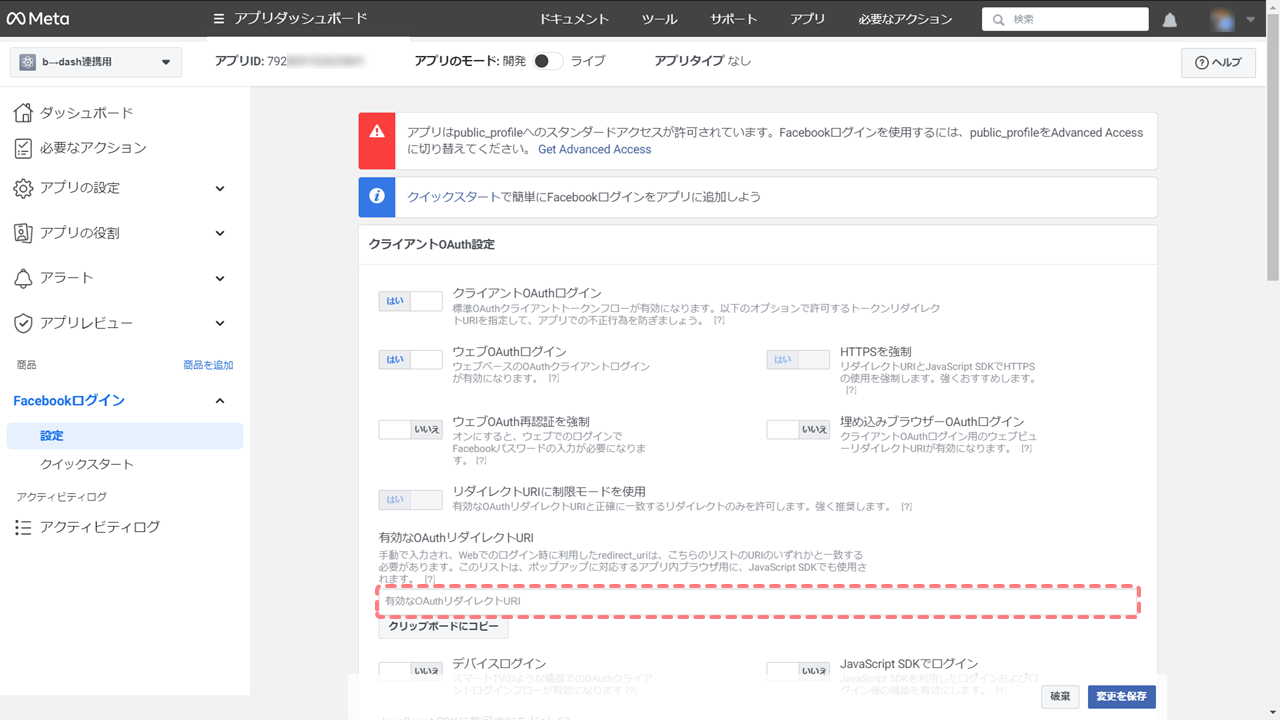Image resolution: width=1280 pixels, height=720 pixels.
Task: Click the クリップボードにコピー button
Action: click(443, 627)
